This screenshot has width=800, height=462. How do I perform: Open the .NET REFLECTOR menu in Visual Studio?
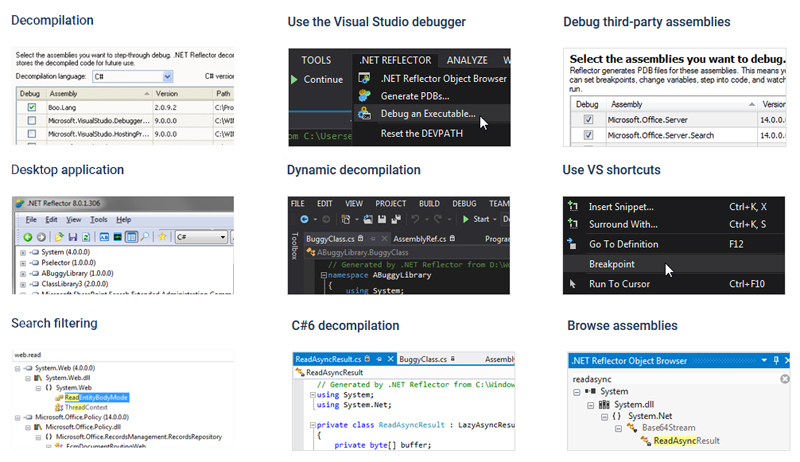395,60
